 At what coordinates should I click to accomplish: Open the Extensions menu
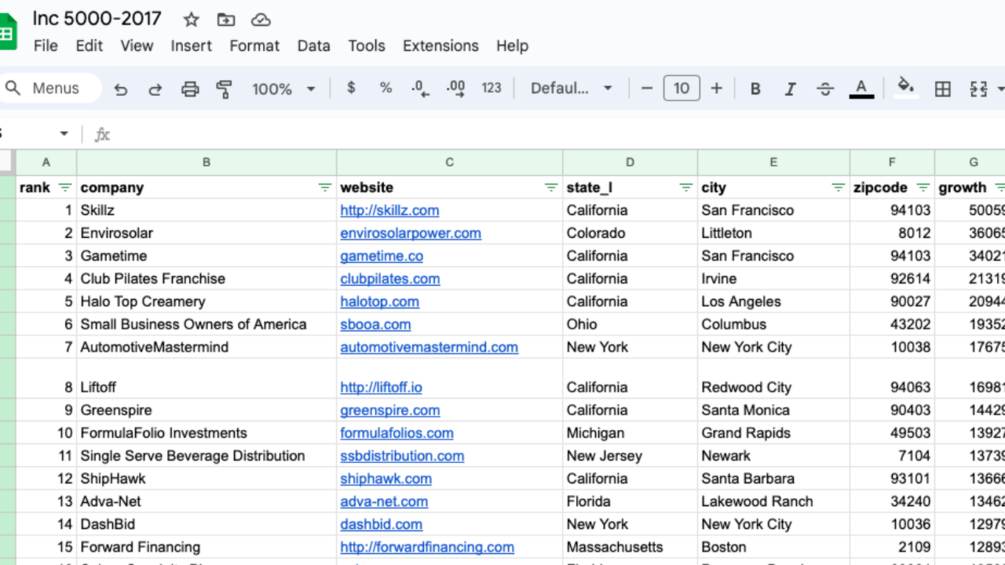(x=440, y=46)
